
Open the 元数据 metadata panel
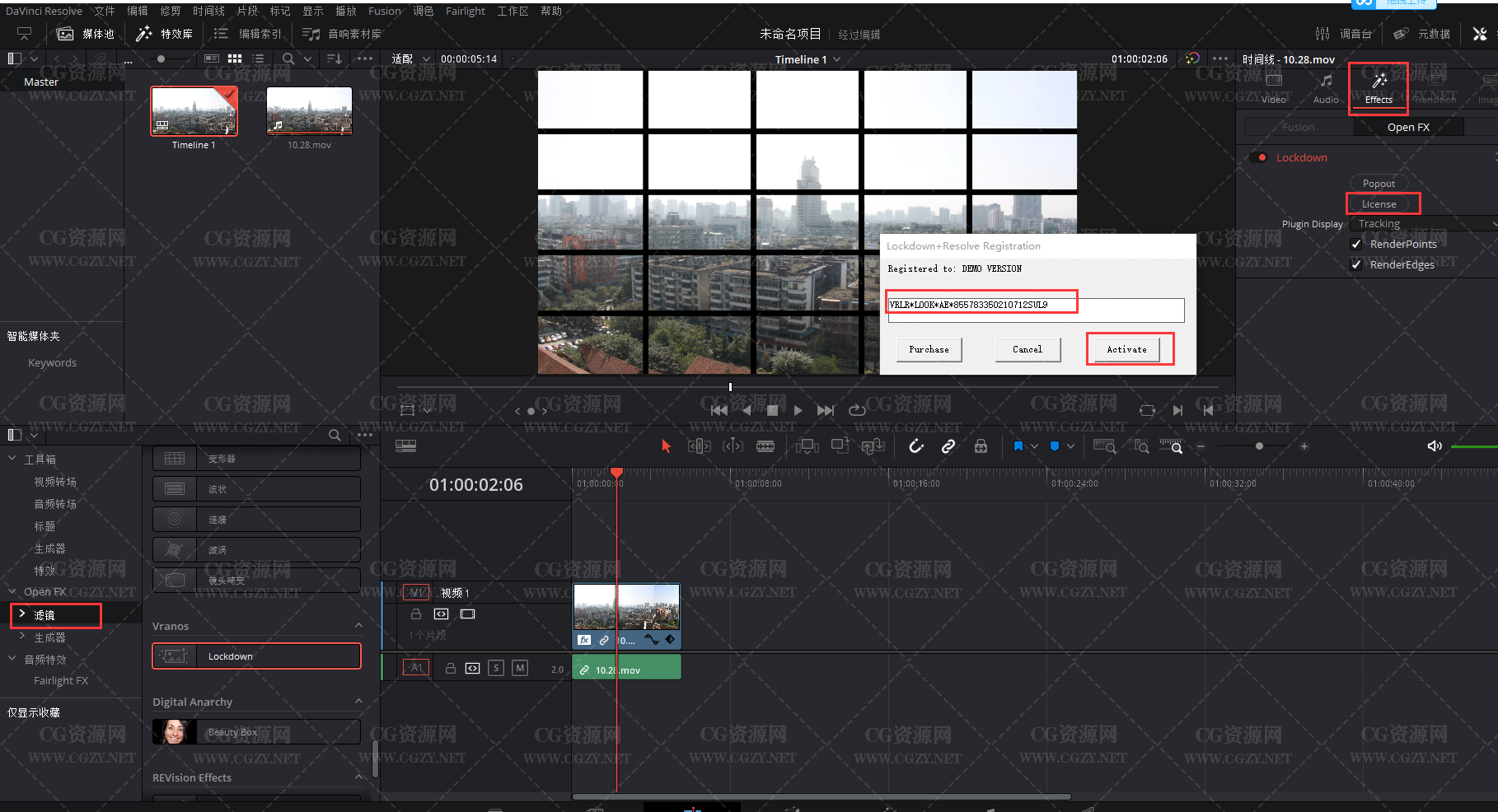click(x=1421, y=34)
